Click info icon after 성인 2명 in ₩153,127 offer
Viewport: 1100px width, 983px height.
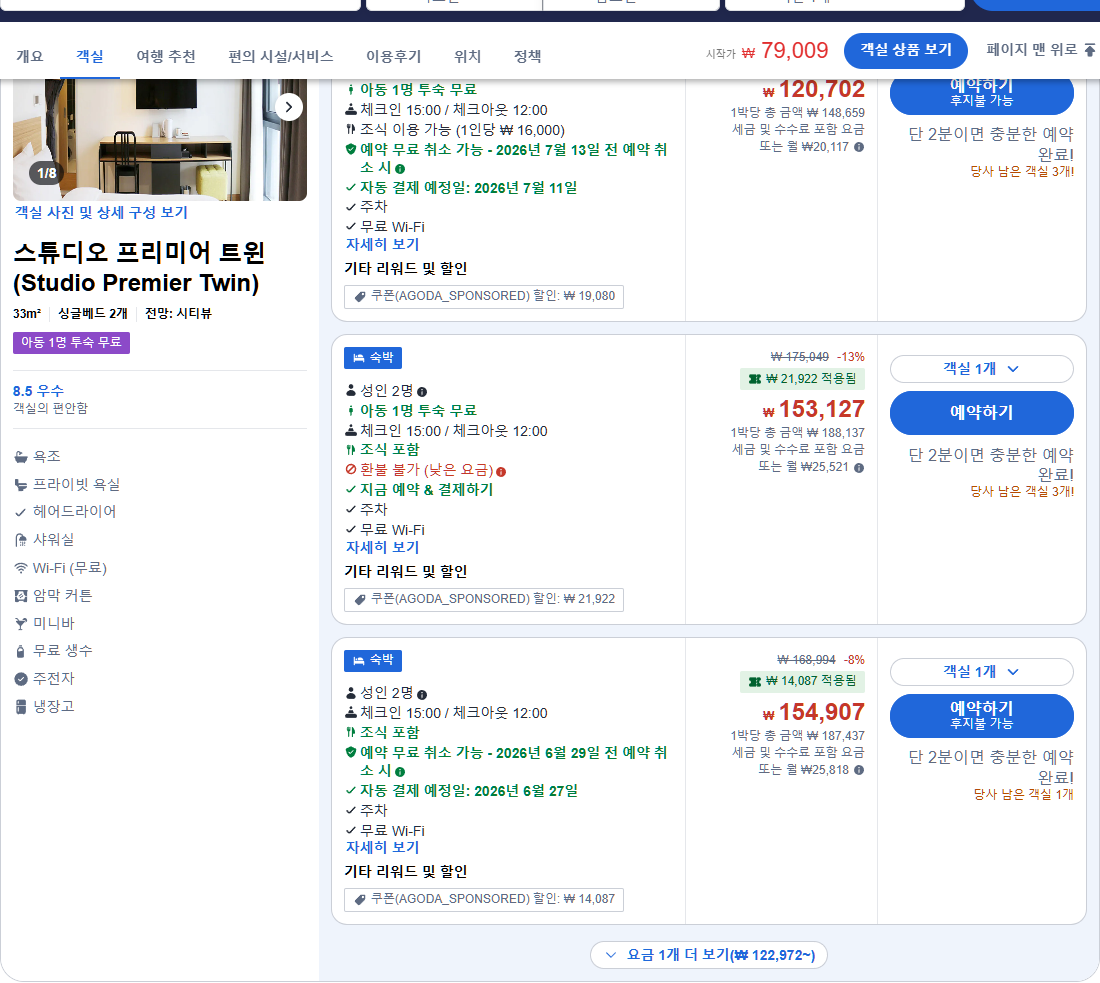(x=422, y=392)
